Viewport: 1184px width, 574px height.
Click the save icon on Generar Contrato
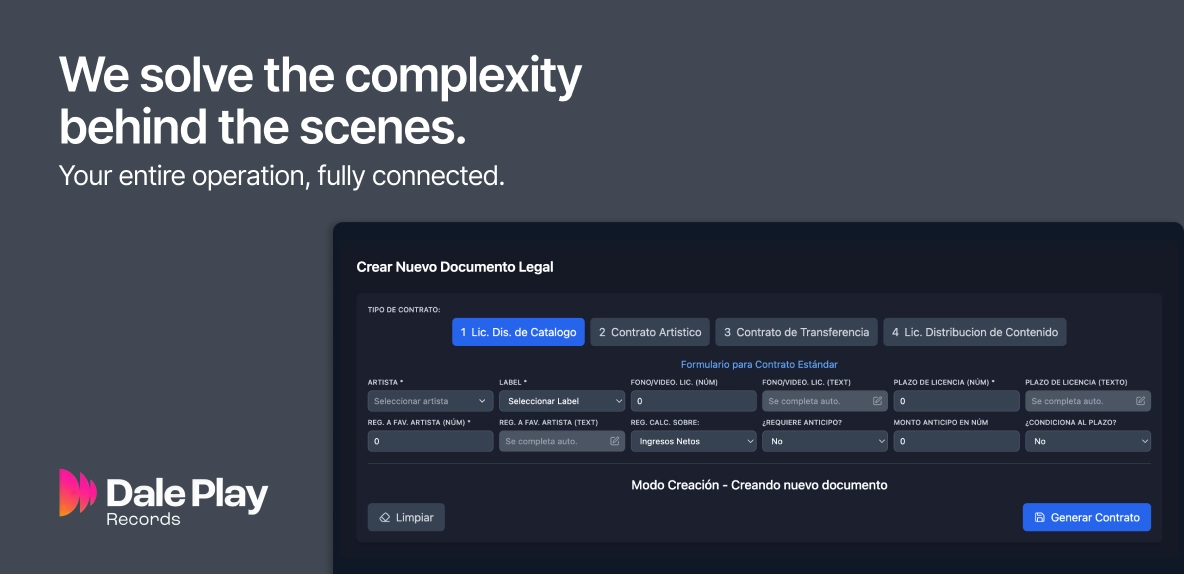pyautogui.click(x=1040, y=518)
